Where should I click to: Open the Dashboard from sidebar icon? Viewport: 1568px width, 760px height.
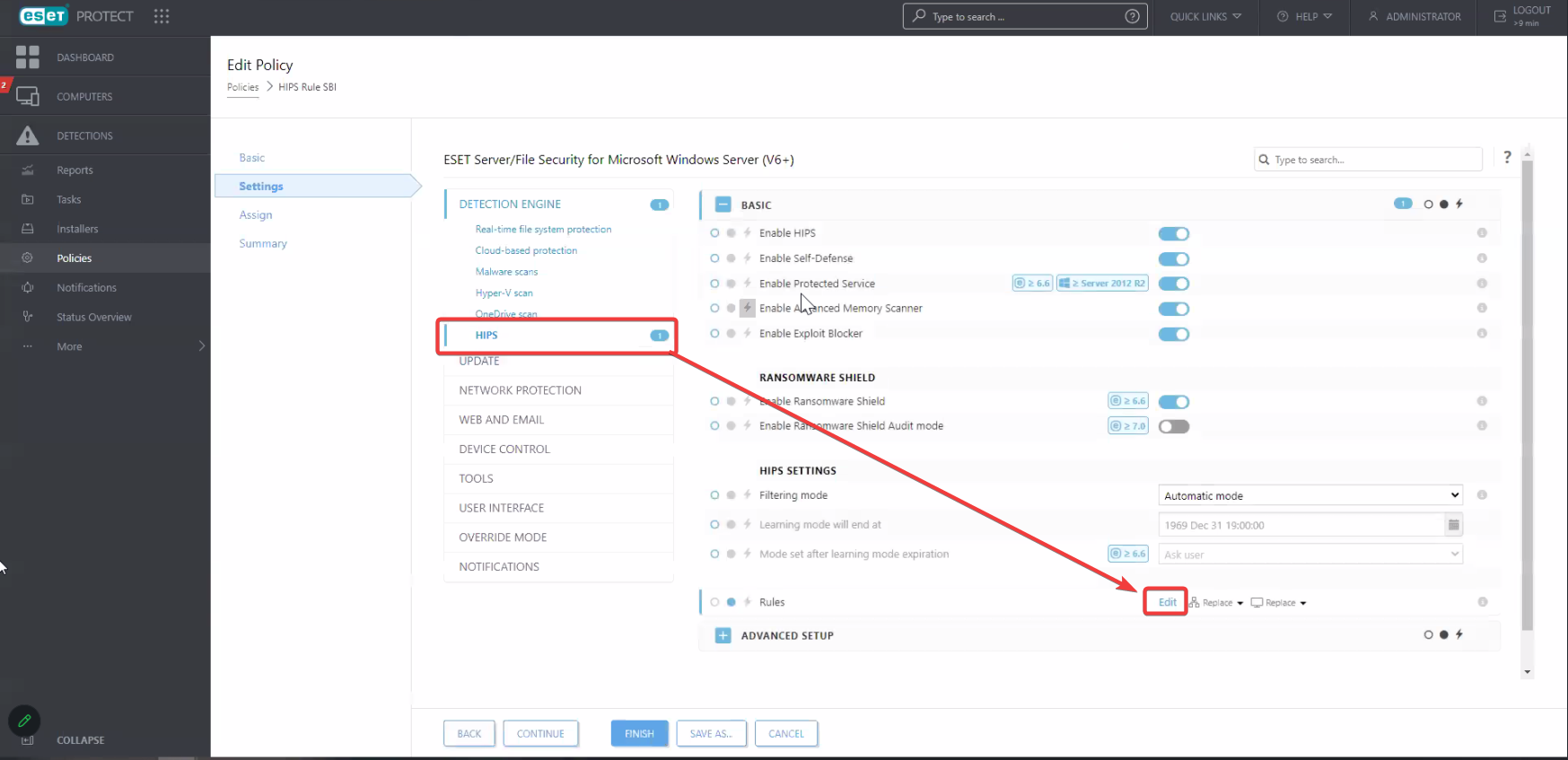point(28,57)
